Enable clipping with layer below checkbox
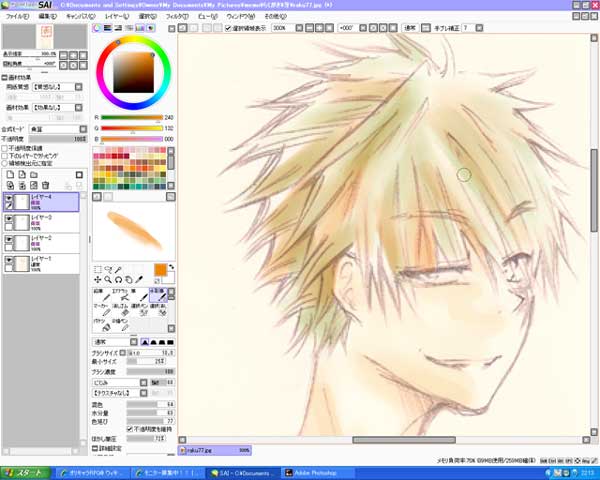600x480 pixels. (5, 156)
